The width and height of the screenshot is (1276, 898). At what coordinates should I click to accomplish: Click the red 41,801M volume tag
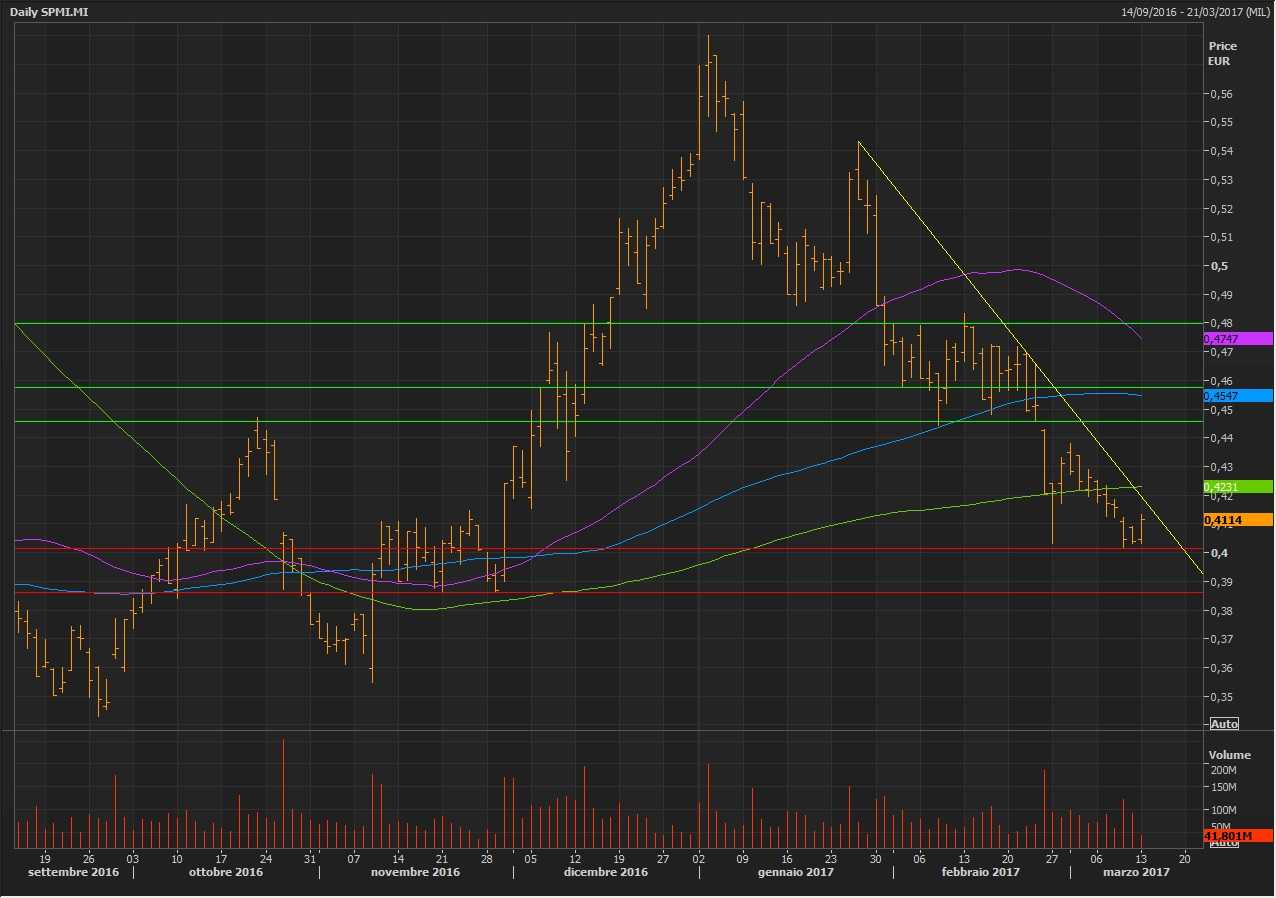tap(1238, 835)
